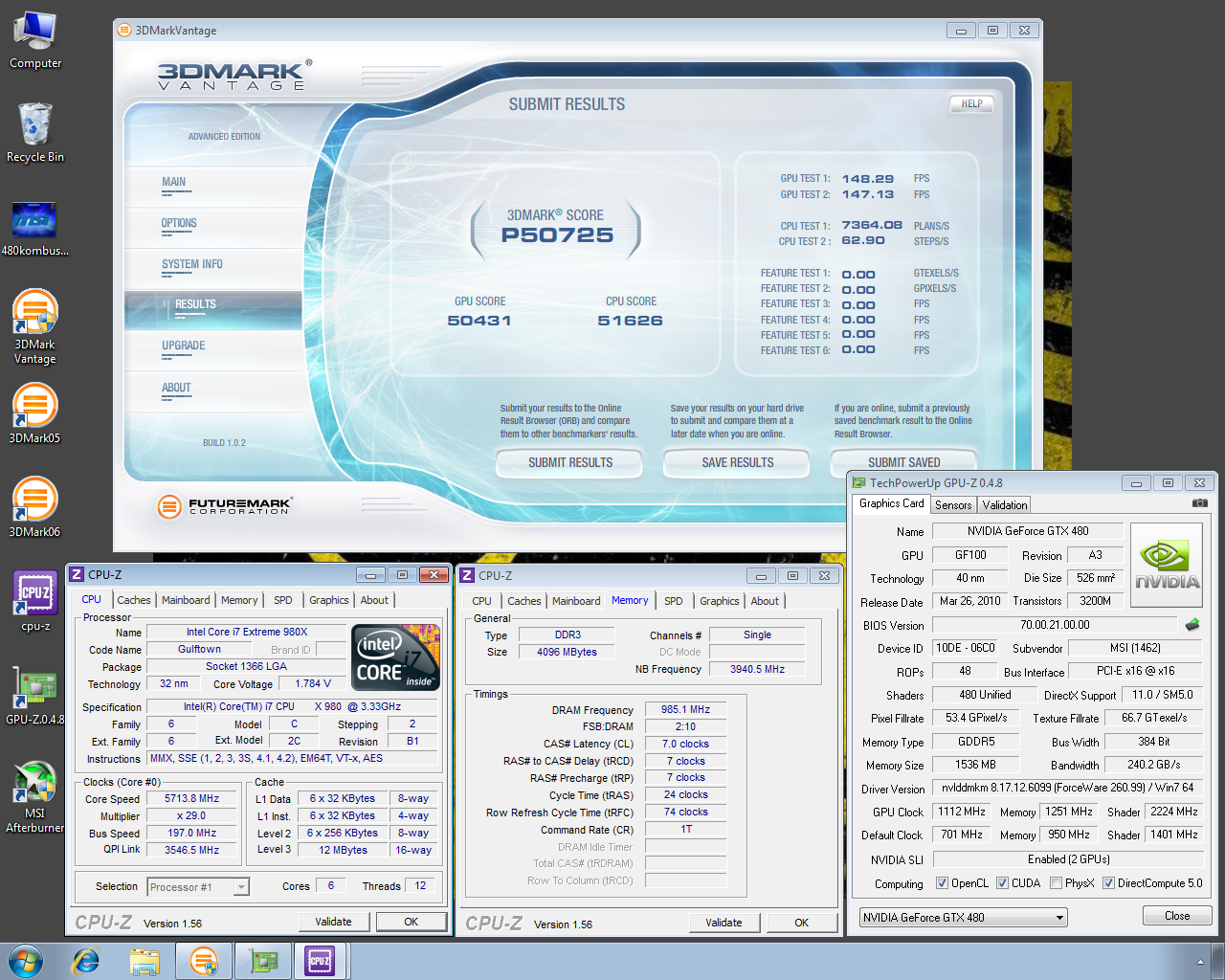Click the Submit Results button
The height and width of the screenshot is (980, 1225).
570,463
